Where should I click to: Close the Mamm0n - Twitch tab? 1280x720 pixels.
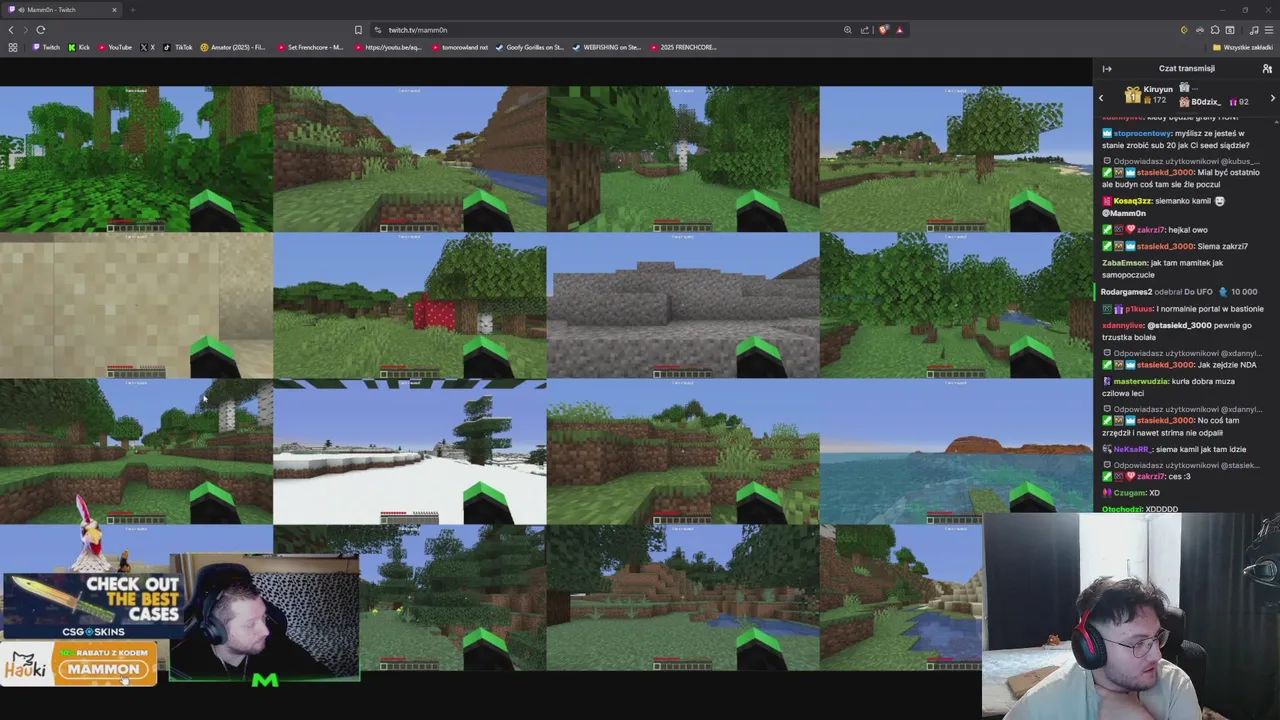coord(114,10)
